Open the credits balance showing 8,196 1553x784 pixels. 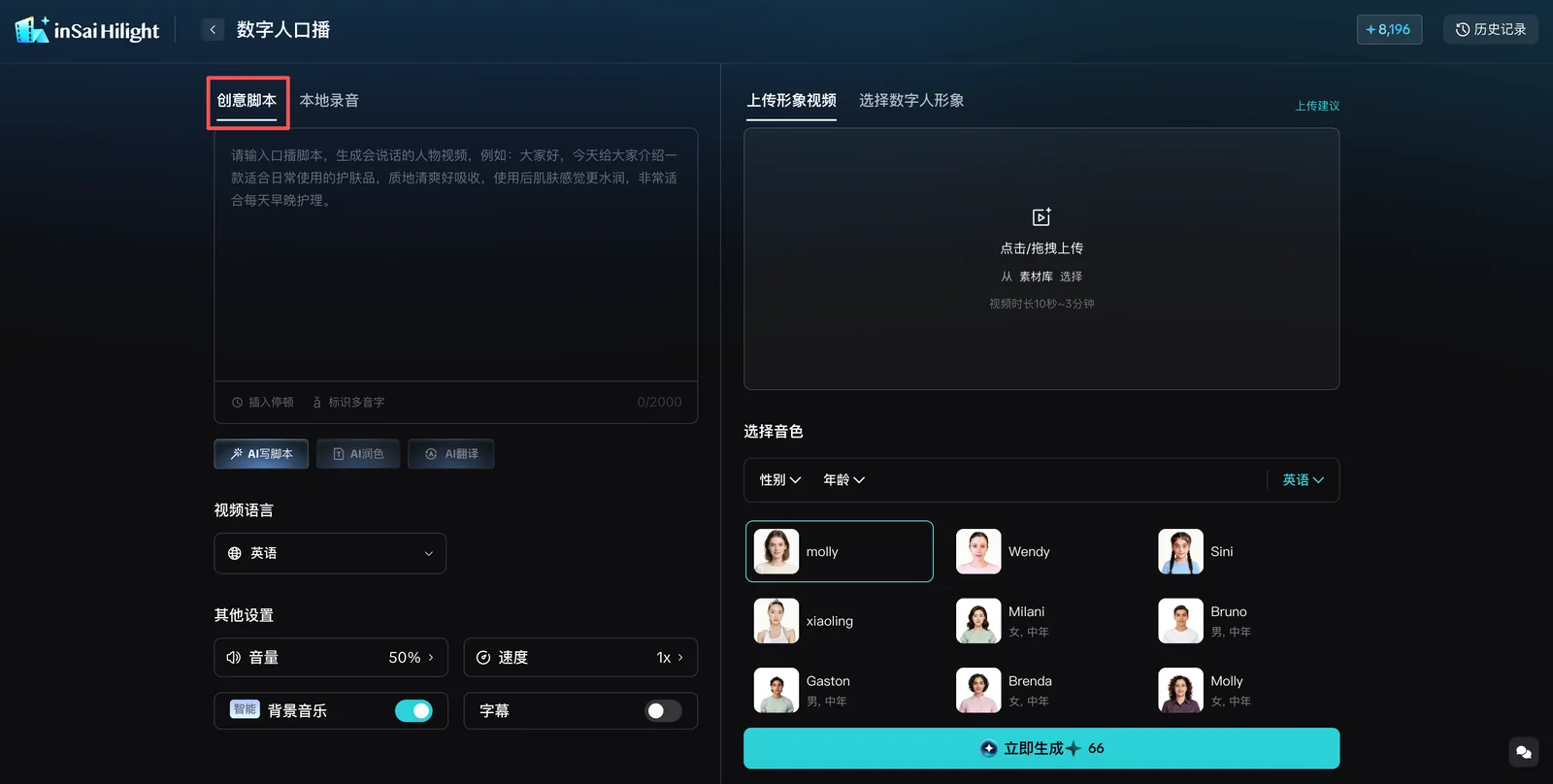(x=1389, y=29)
